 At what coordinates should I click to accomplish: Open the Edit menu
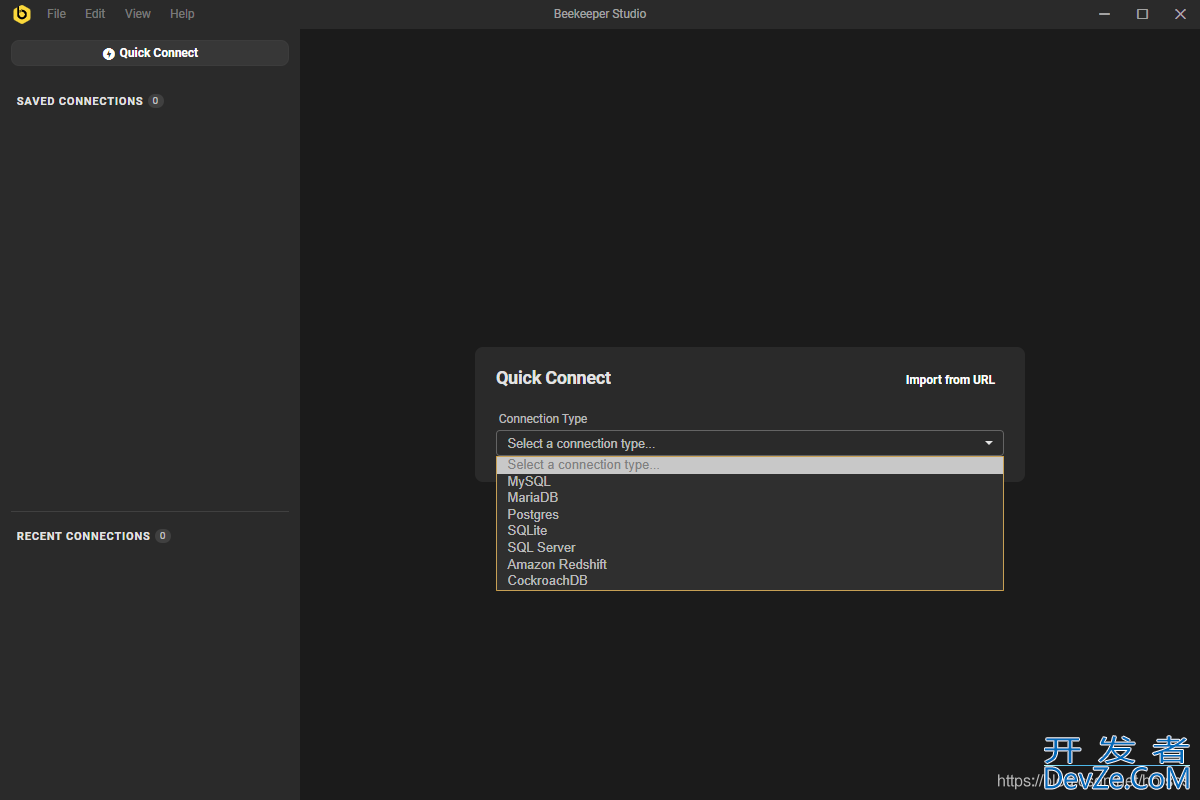coord(95,14)
